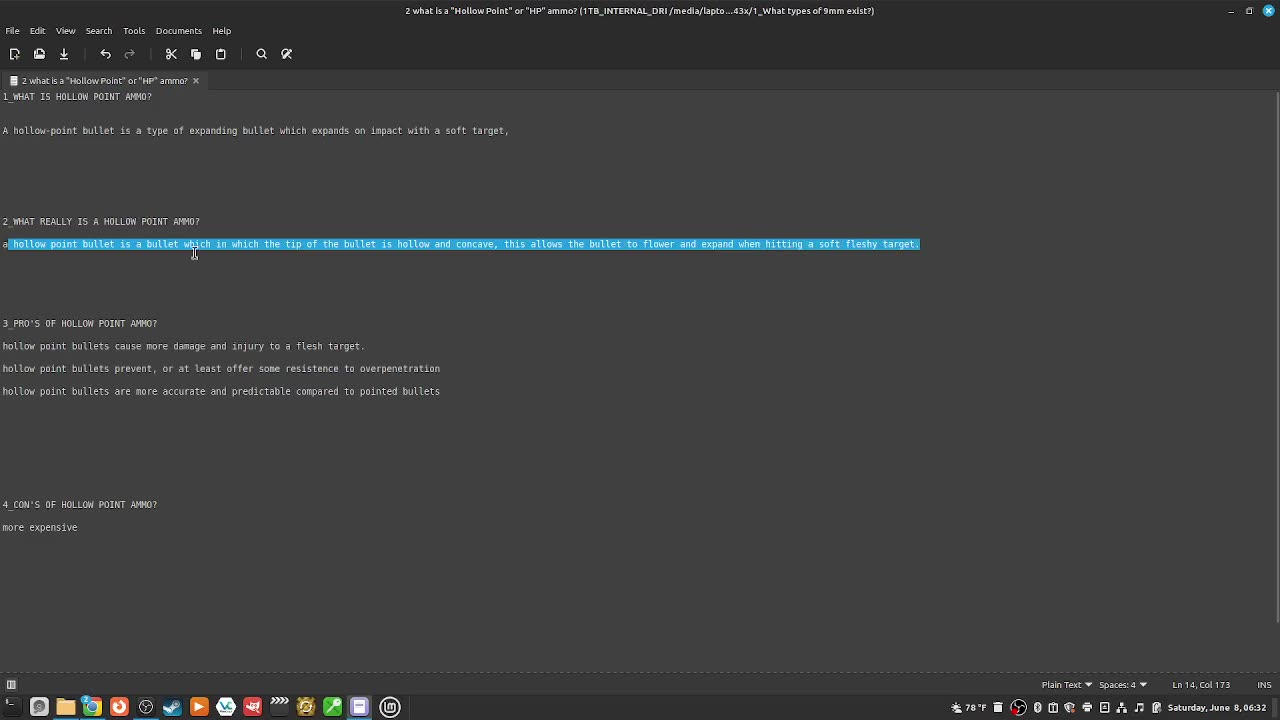Open the orange media player in taskbar
Screen dimensions: 1280x720
coord(199,707)
